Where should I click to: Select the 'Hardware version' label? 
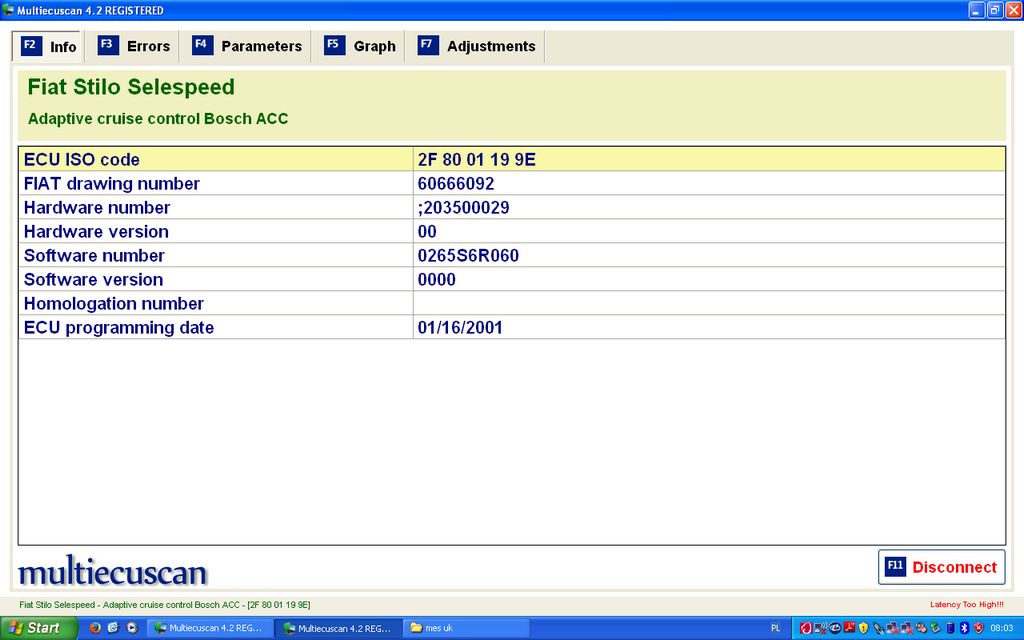coord(96,232)
